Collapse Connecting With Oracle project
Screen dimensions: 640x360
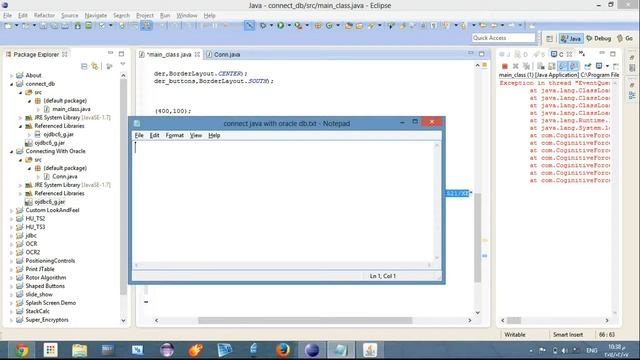pyautogui.click(x=12, y=151)
